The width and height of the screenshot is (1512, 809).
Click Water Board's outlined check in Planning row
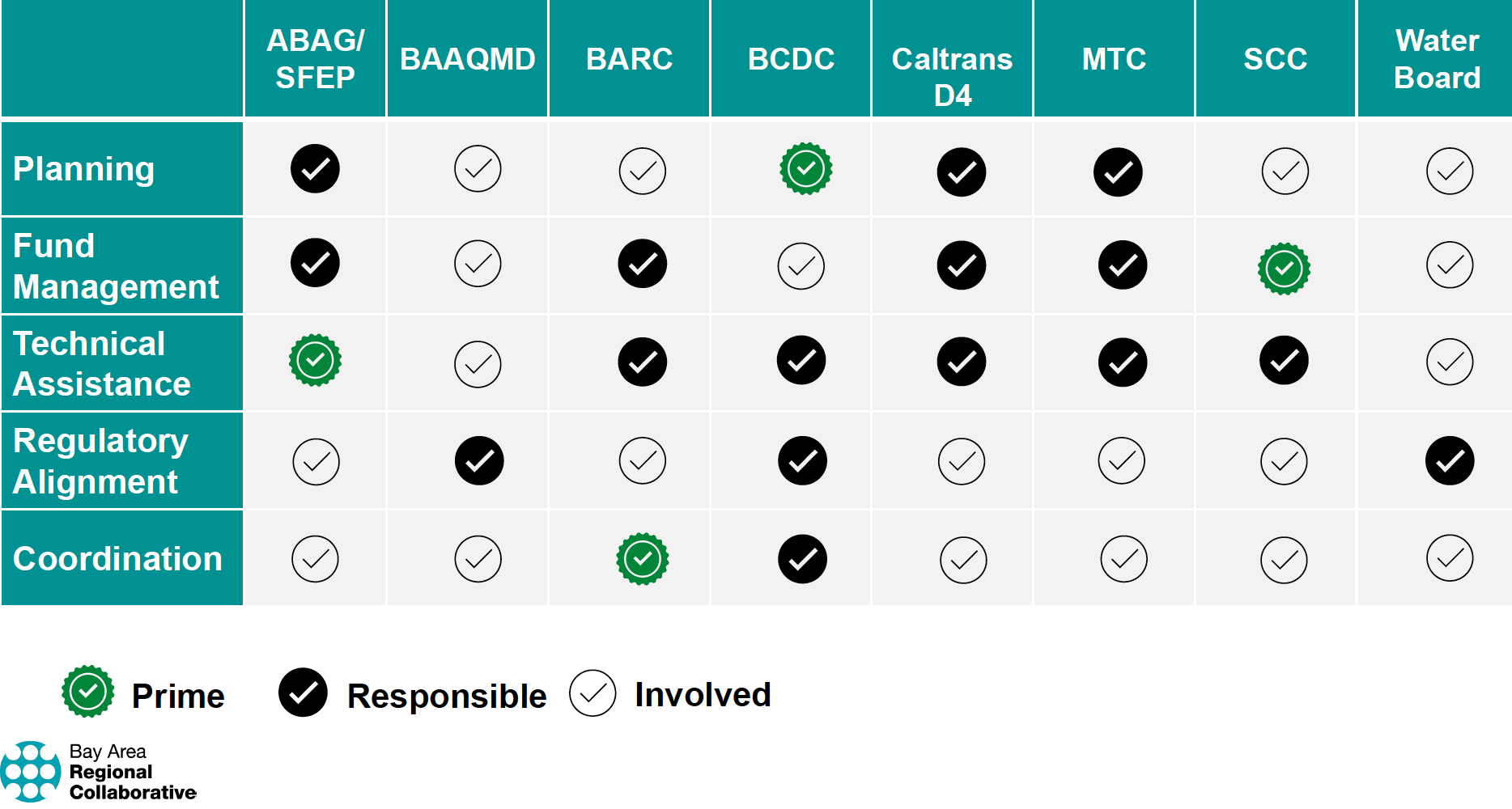coord(1450,171)
